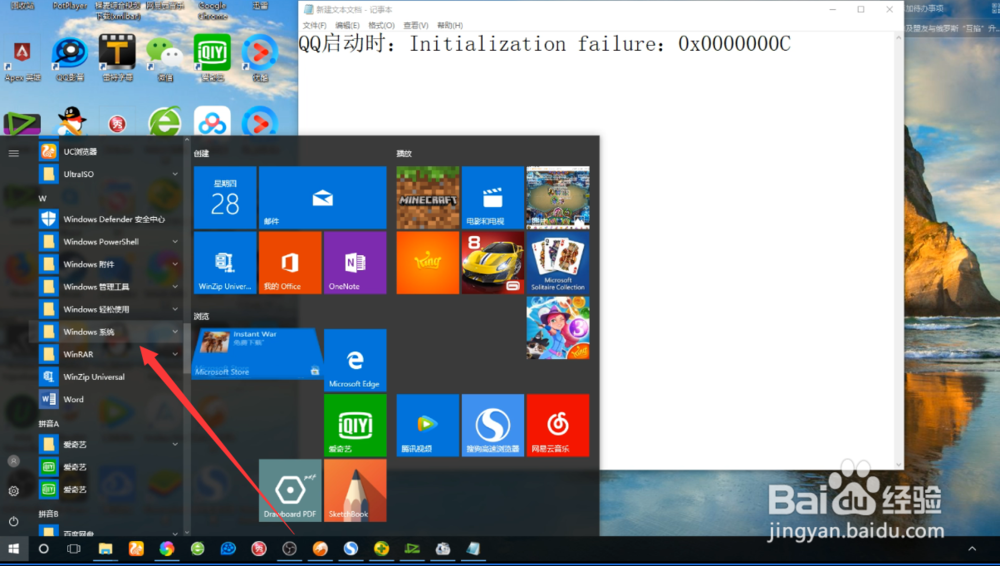Open the Apex desktop shortcut
Screen dimensions: 1000x566
tap(22, 59)
